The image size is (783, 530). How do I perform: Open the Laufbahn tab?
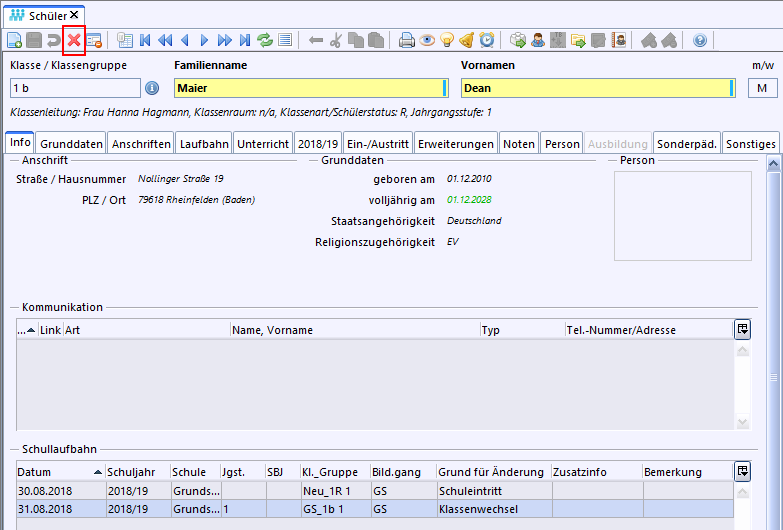pos(204,144)
